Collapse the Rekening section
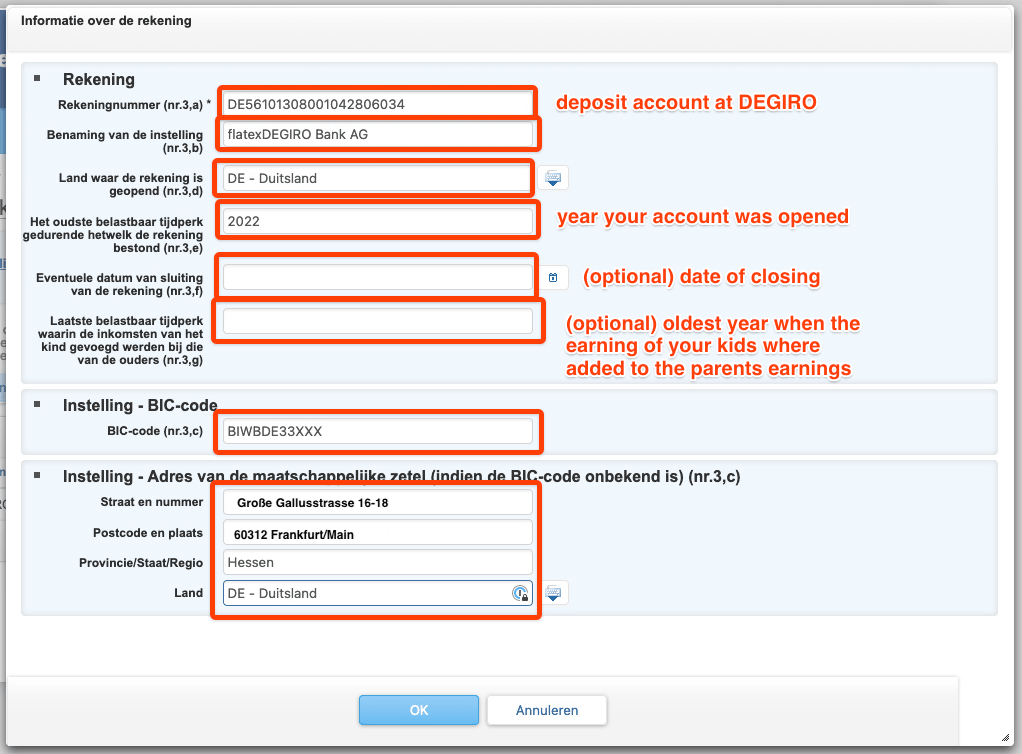 38,79
